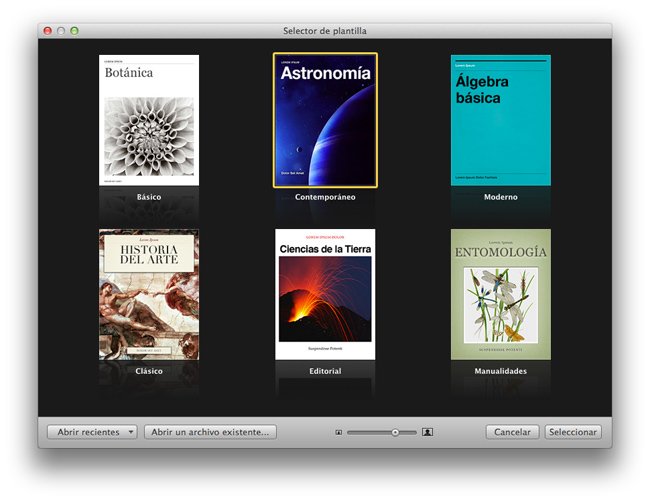Pick the Entomología Manualidades template
Image resolution: width=650 pixels, height=501 pixels.
tap(500, 294)
